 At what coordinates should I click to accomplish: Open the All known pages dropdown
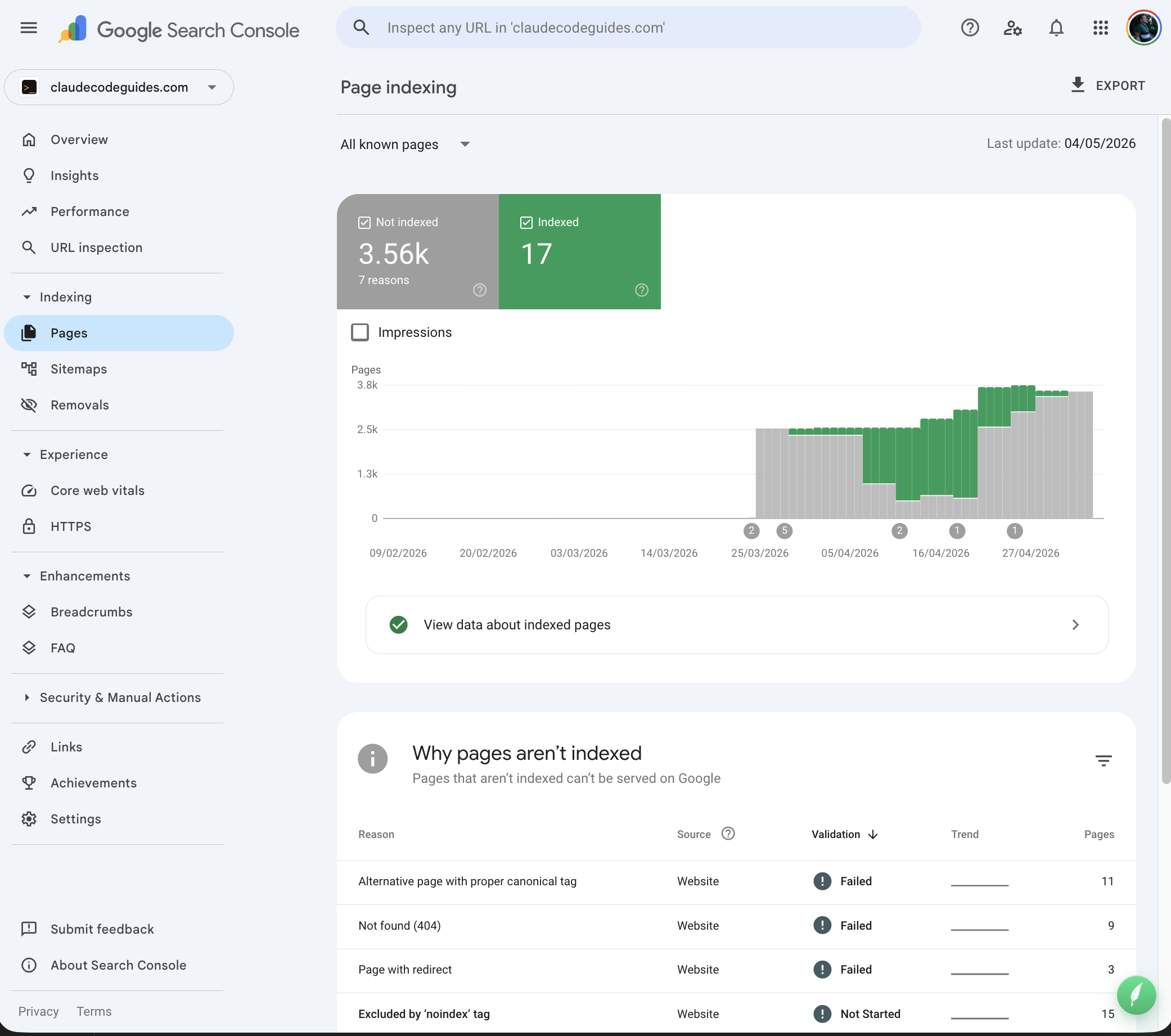click(x=406, y=145)
